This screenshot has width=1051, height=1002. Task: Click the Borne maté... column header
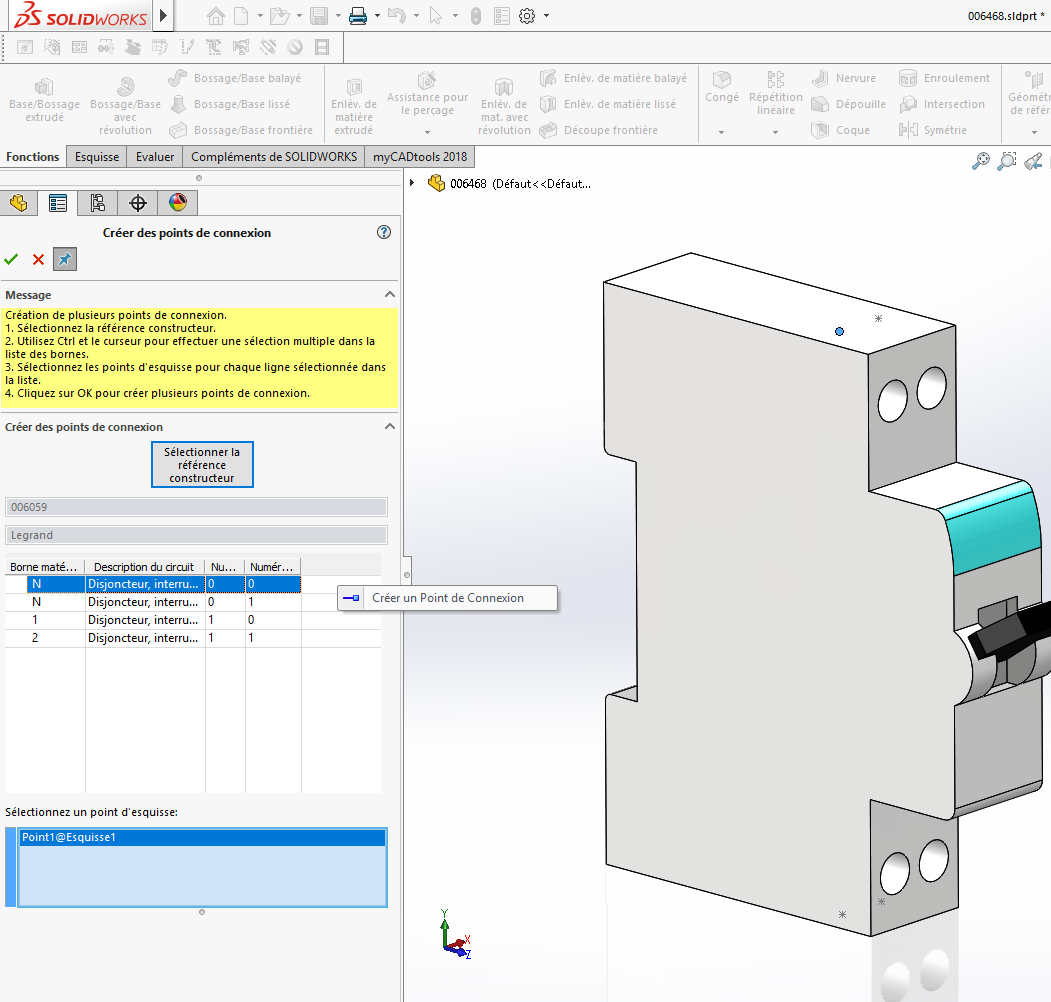(44, 566)
